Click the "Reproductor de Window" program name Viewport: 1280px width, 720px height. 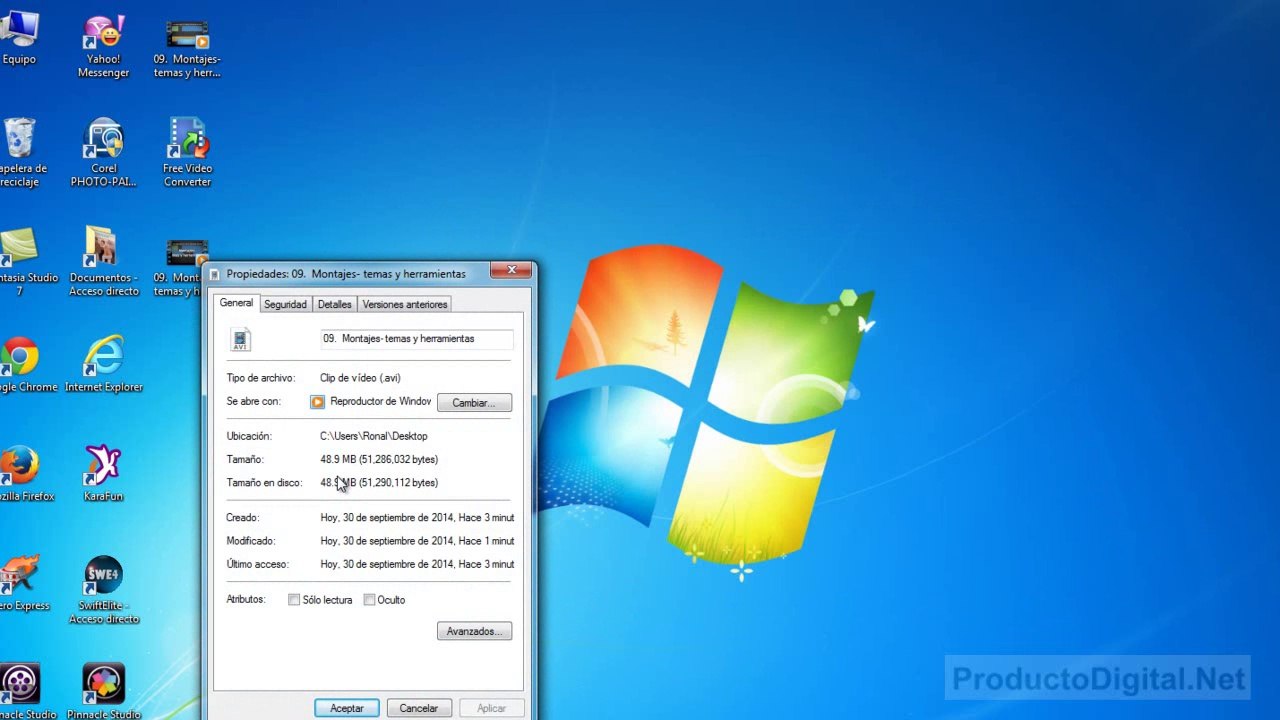tap(381, 402)
